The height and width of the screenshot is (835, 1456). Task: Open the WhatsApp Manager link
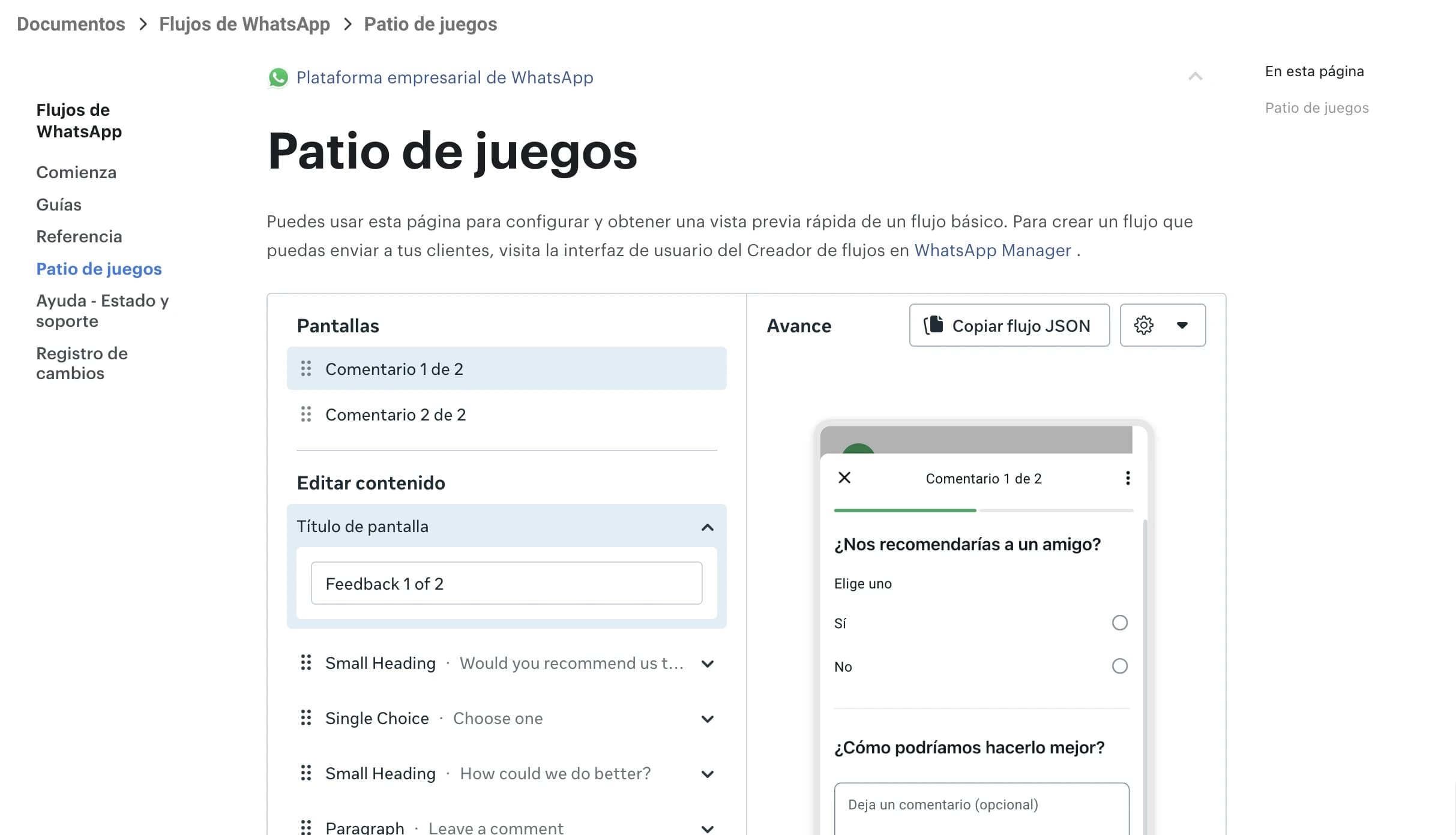(x=992, y=250)
